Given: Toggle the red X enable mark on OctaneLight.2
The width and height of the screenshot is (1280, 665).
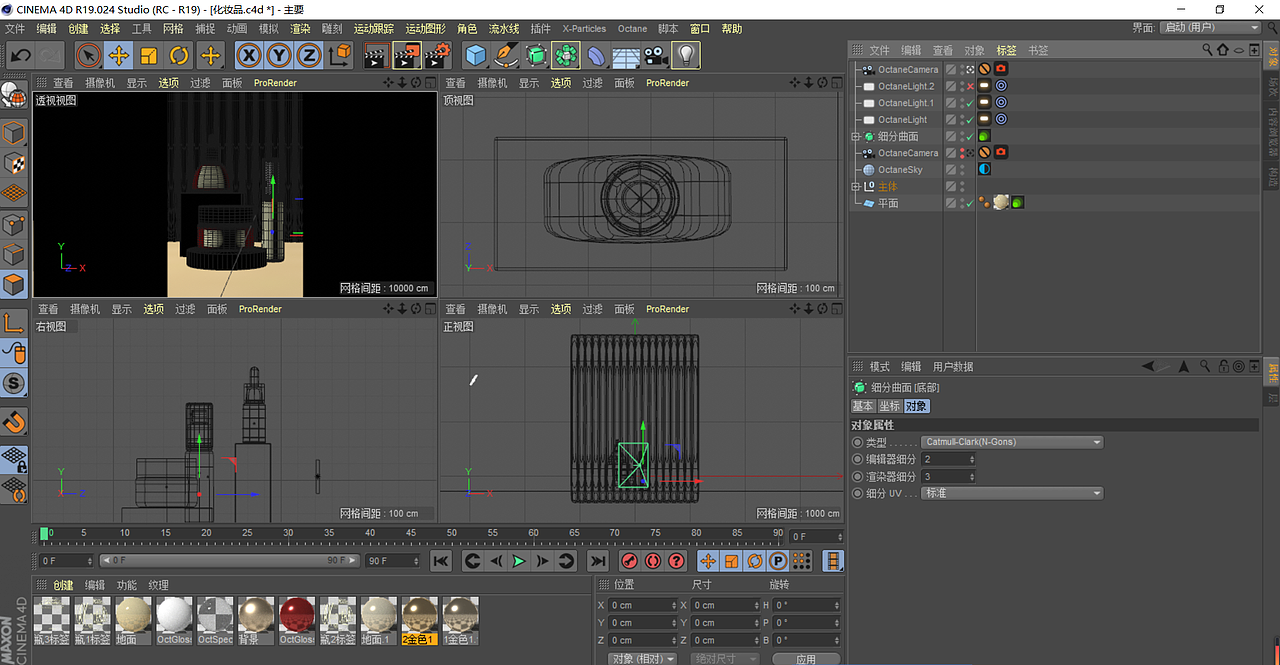Looking at the screenshot, I should (970, 87).
